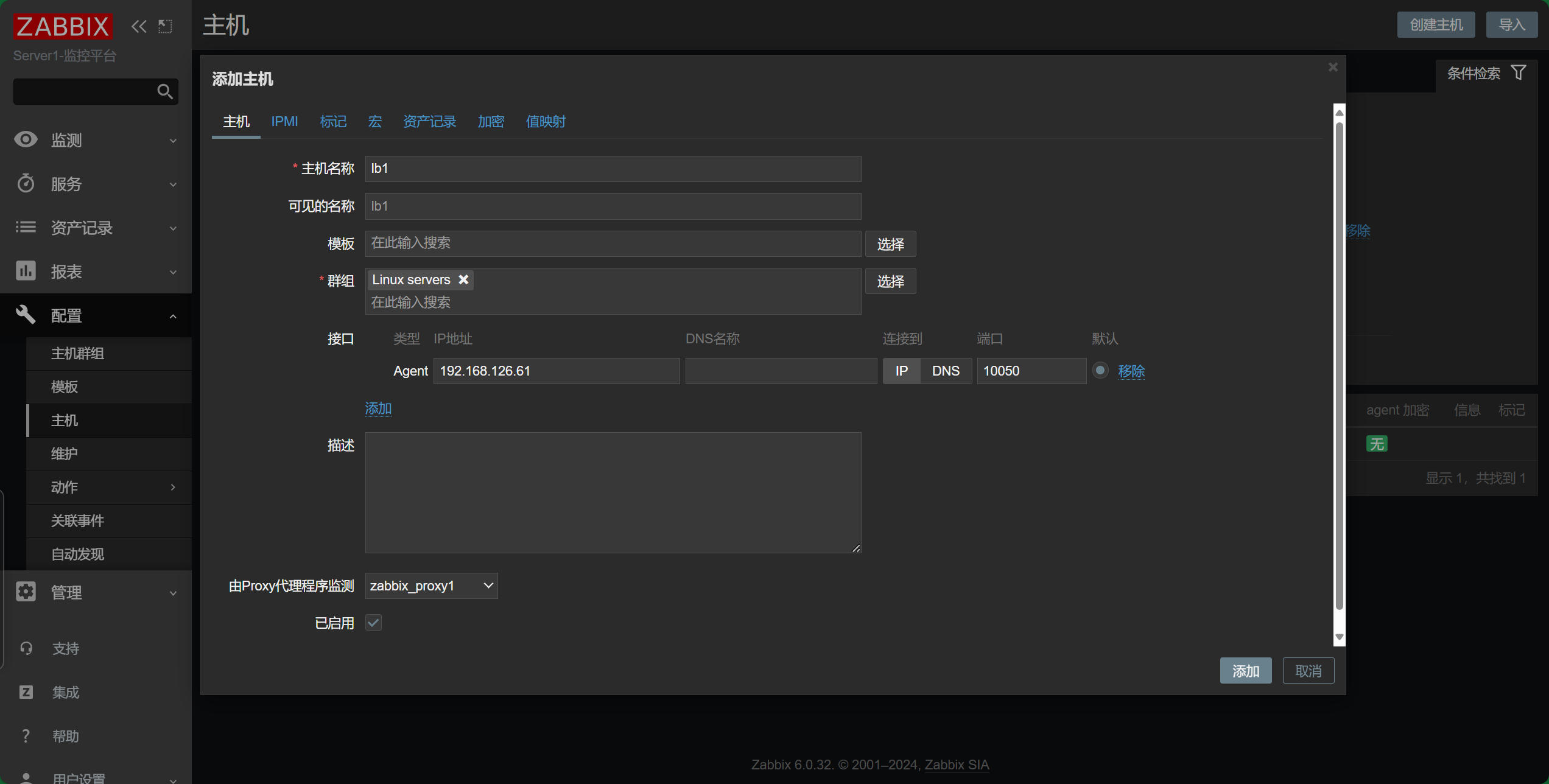1549x784 pixels.
Task: Click 选择 next to the 群组 field
Action: pos(891,281)
